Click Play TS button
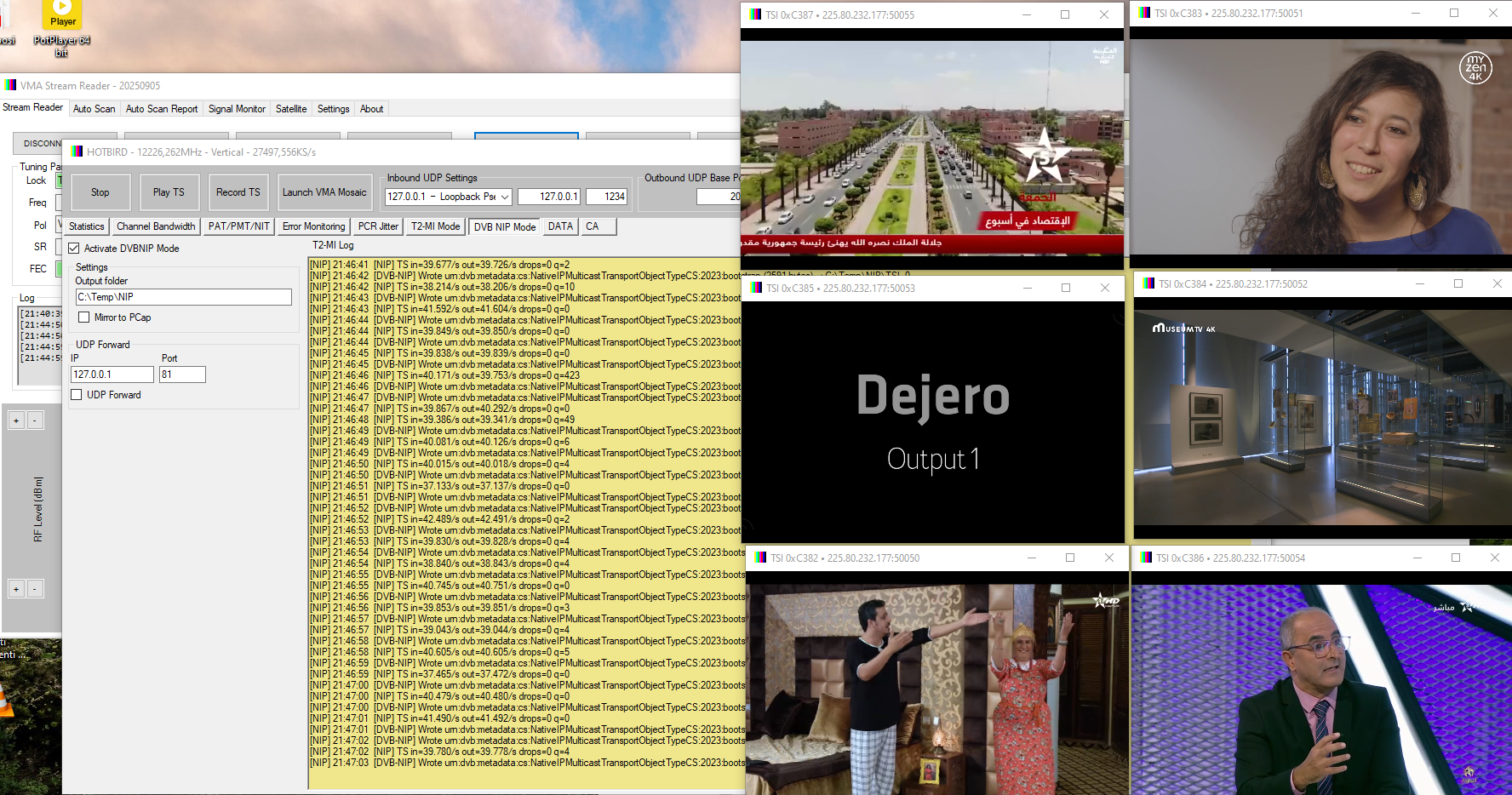This screenshot has width=1512, height=795. click(169, 192)
